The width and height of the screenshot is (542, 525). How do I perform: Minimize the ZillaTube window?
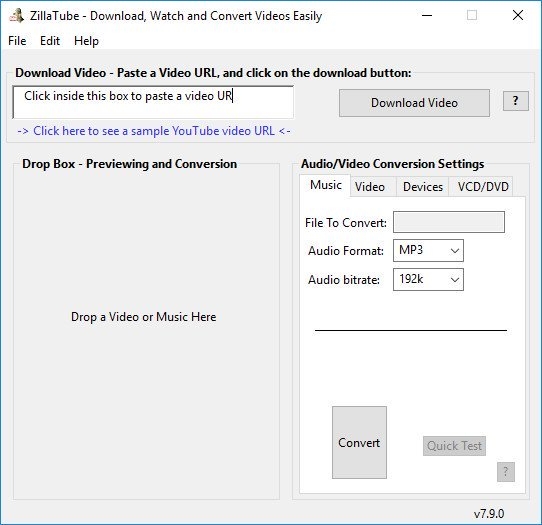(427, 15)
